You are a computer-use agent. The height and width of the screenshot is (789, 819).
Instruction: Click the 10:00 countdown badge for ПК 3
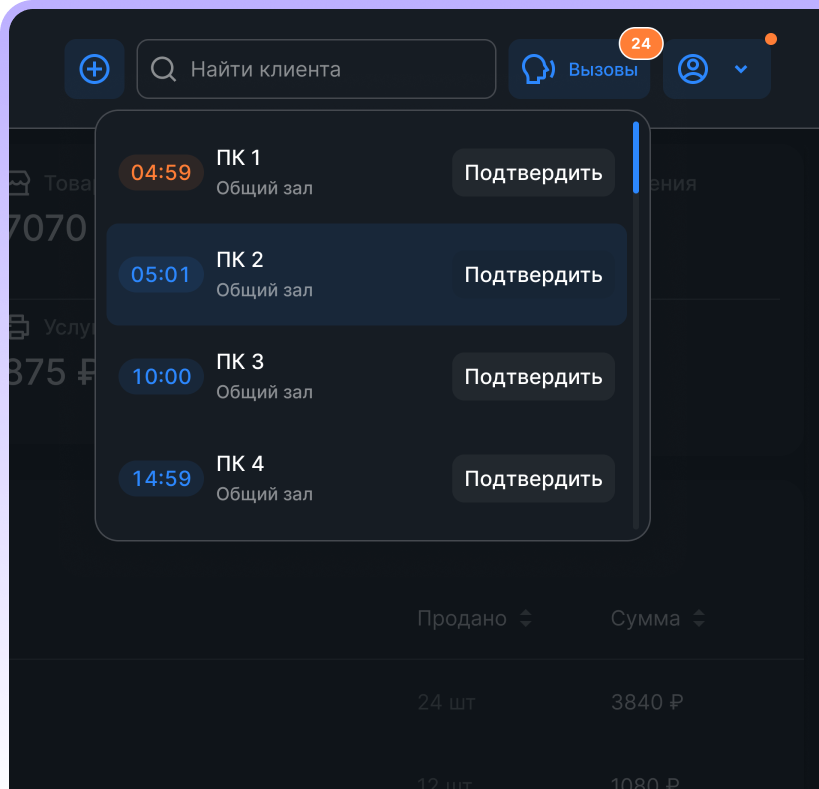[x=160, y=376]
